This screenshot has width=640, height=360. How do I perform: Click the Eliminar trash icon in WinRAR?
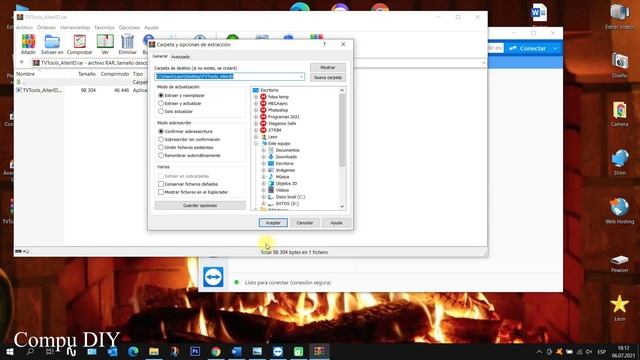[127, 44]
